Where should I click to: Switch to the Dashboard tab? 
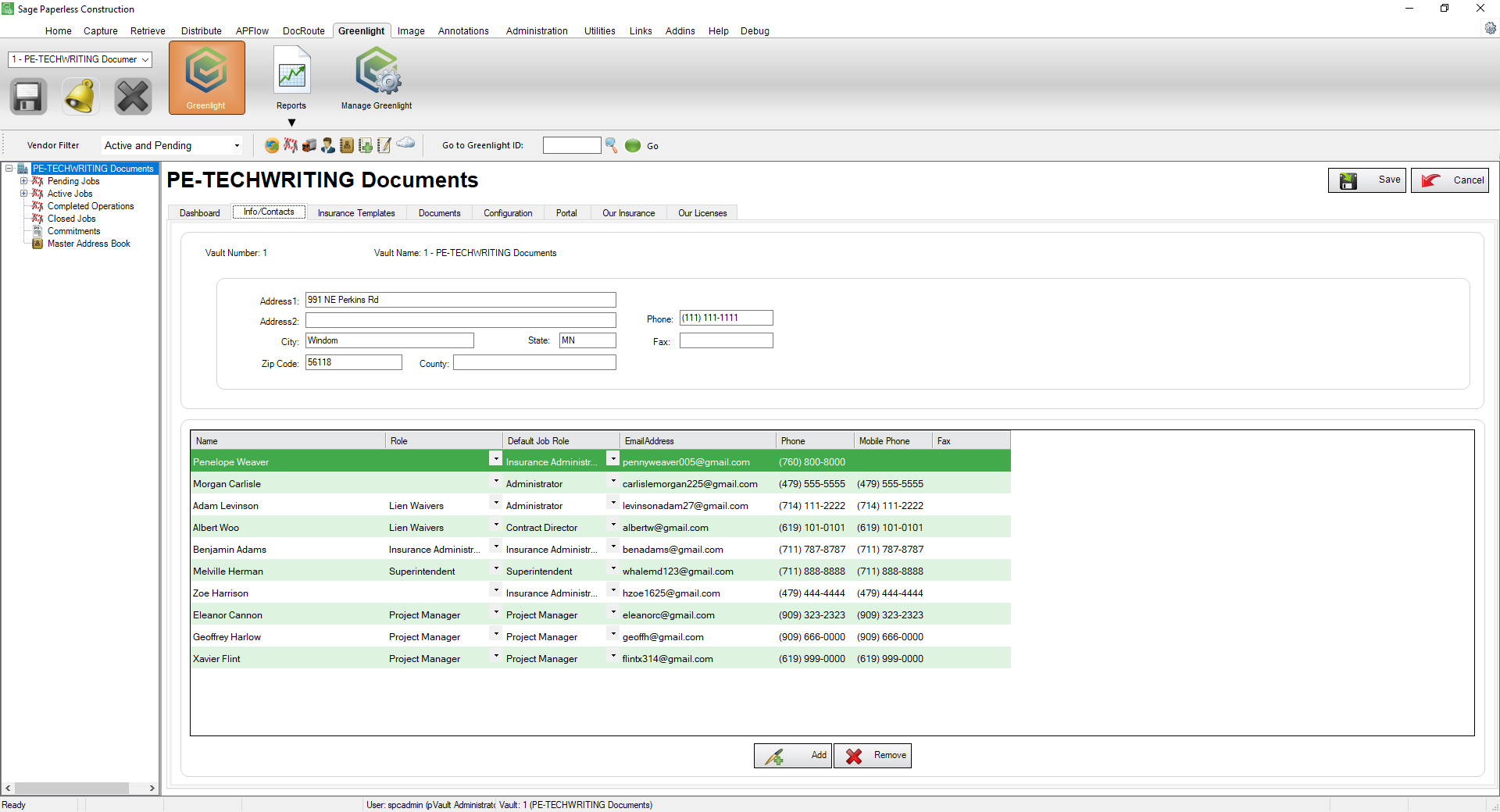200,213
